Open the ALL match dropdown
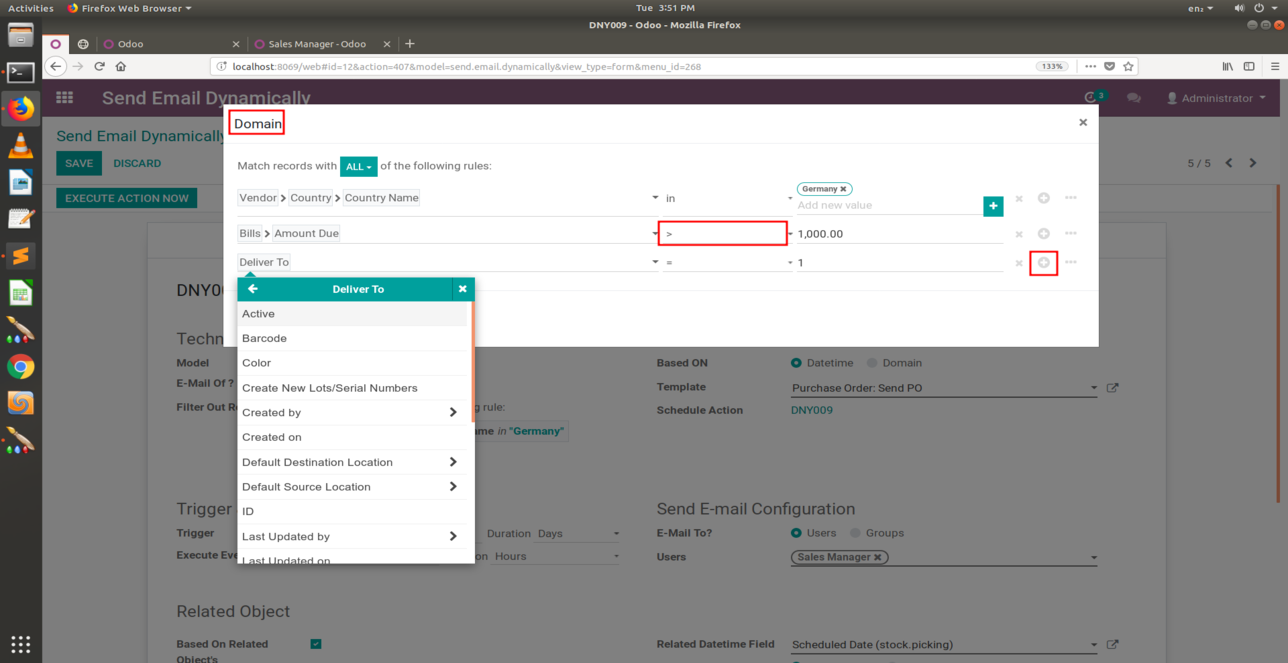Image resolution: width=1288 pixels, height=663 pixels. (358, 167)
